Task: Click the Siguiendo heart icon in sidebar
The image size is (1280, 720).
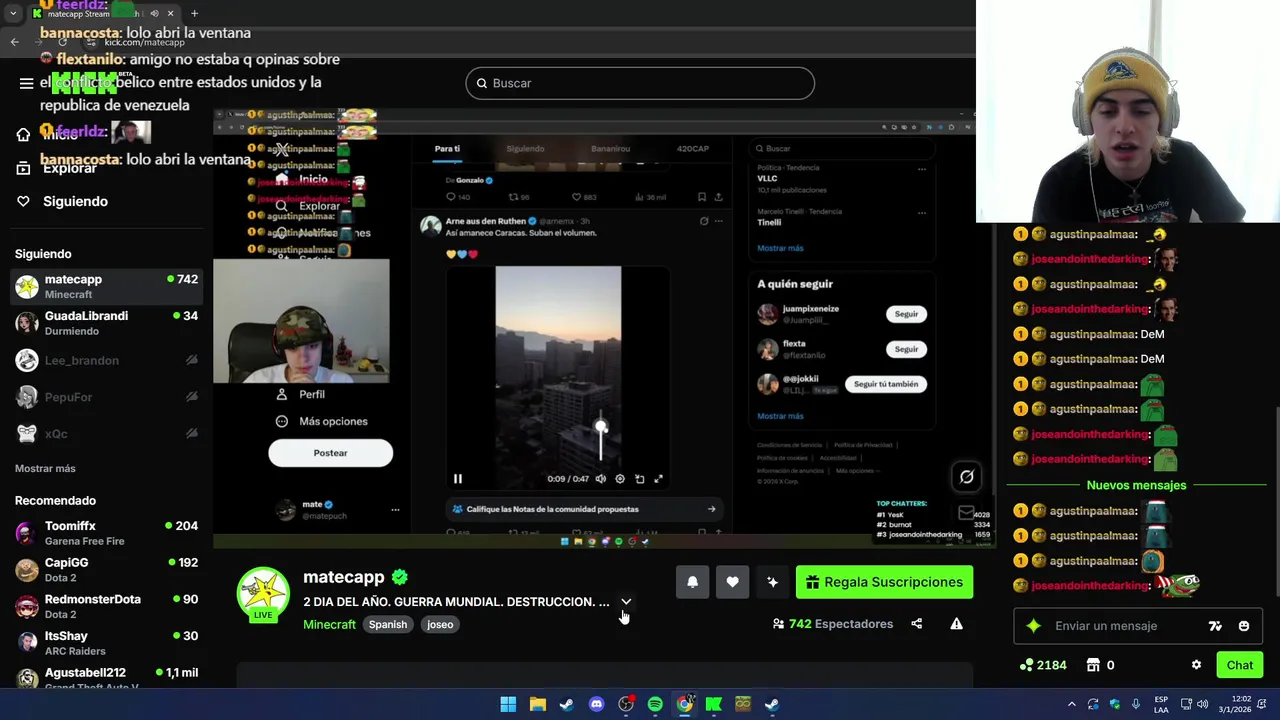Action: click(x=24, y=201)
